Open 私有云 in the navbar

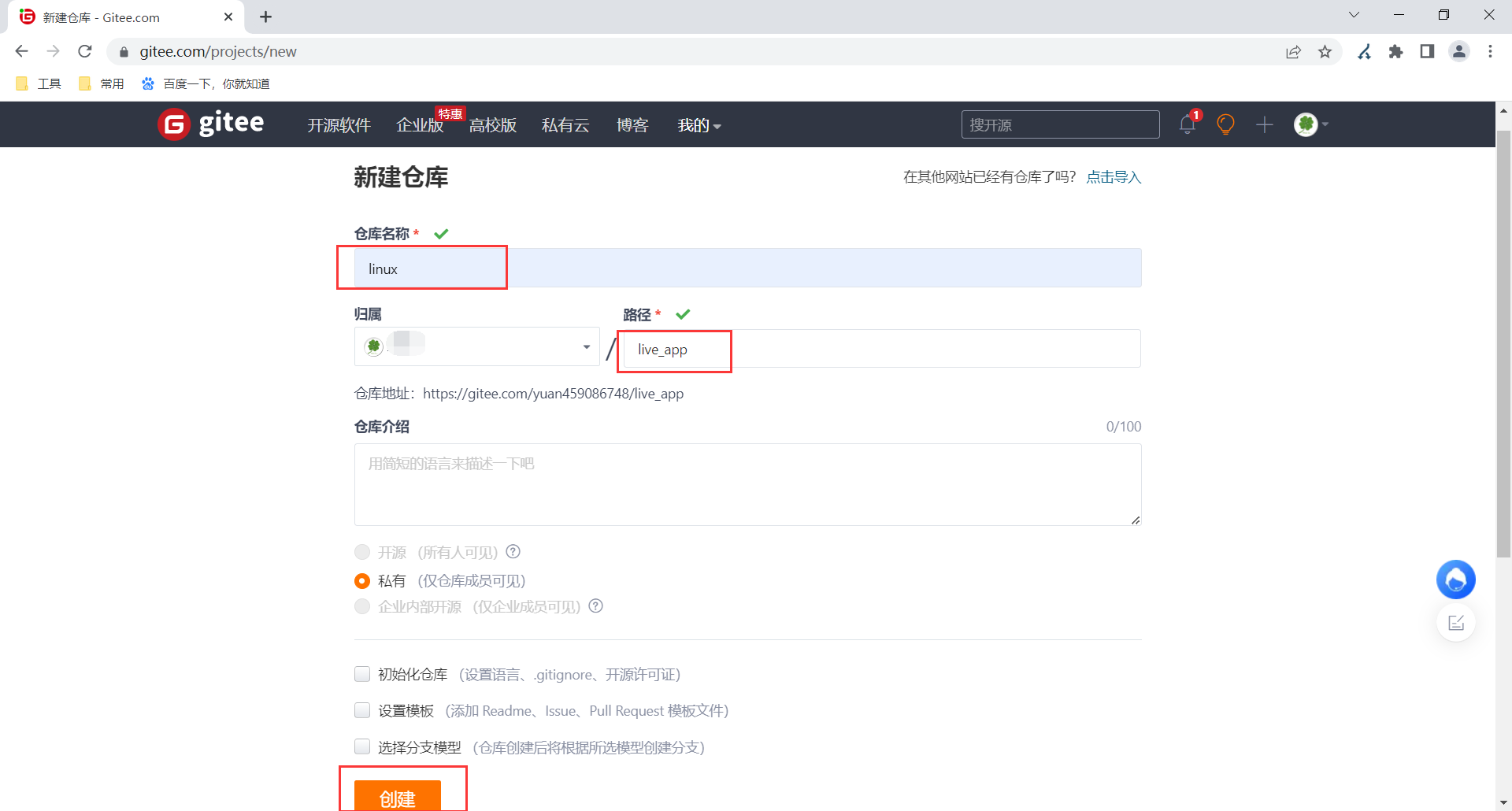[x=565, y=125]
